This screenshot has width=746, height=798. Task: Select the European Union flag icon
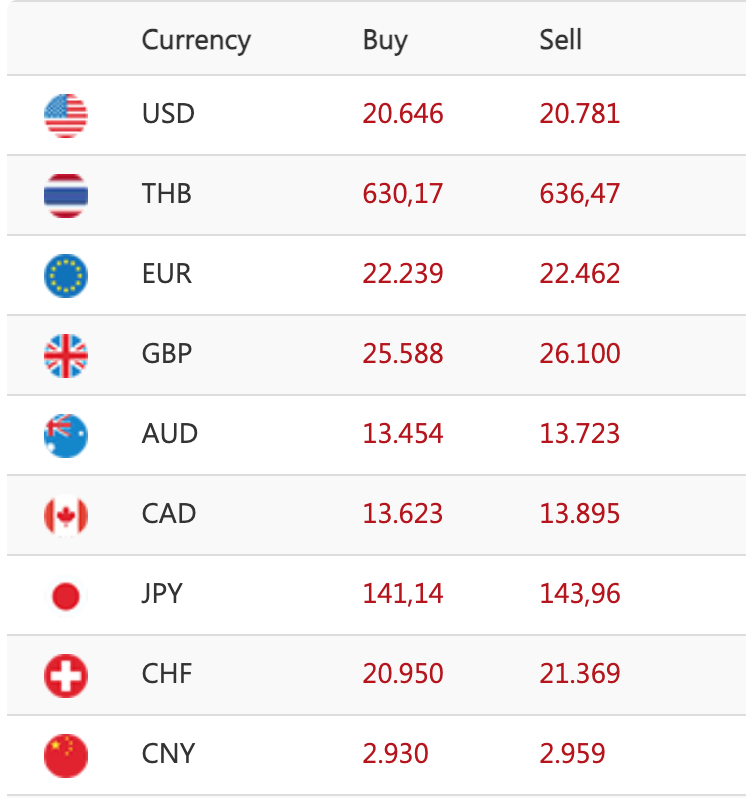tap(66, 275)
